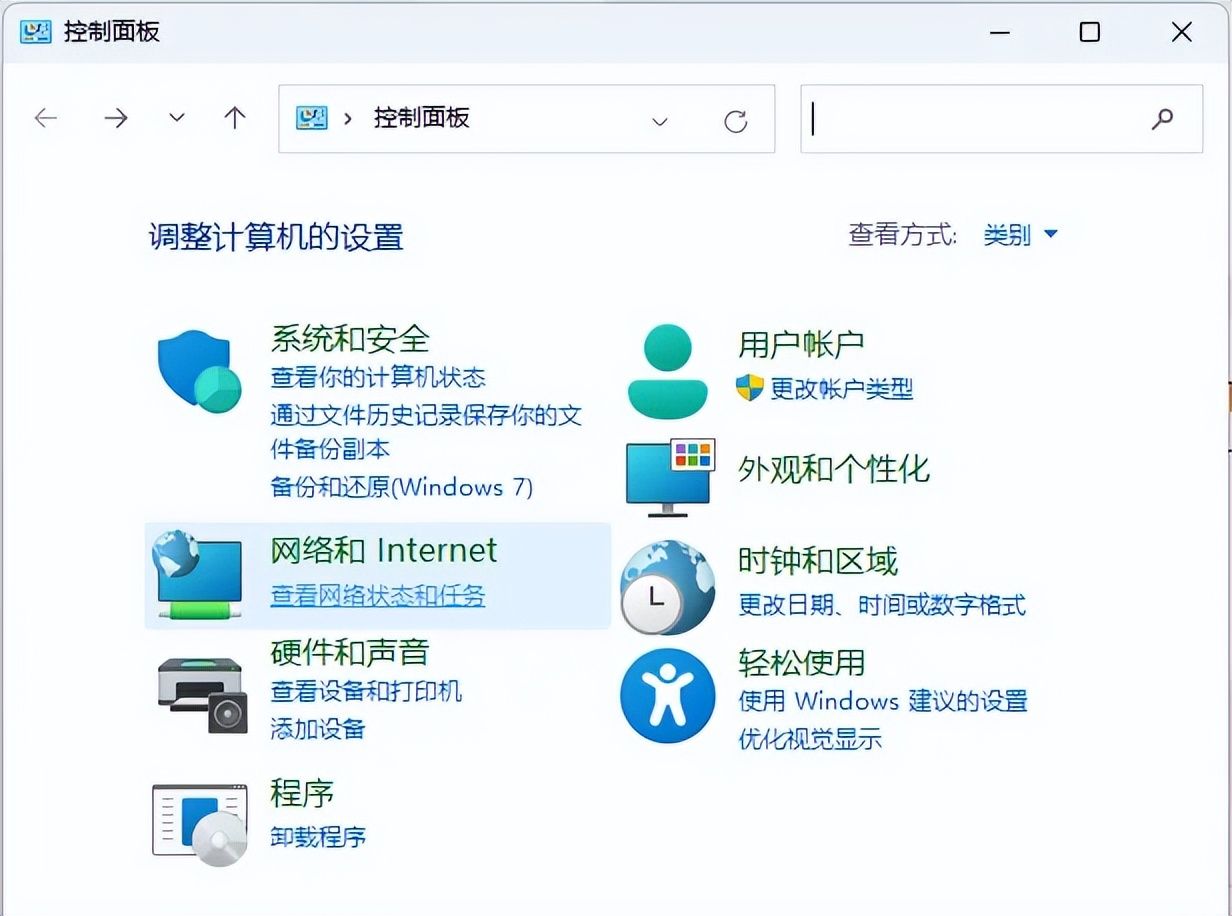Click 优化视觉显示 link
Image resolution: width=1232 pixels, height=916 pixels.
pyautogui.click(x=810, y=739)
